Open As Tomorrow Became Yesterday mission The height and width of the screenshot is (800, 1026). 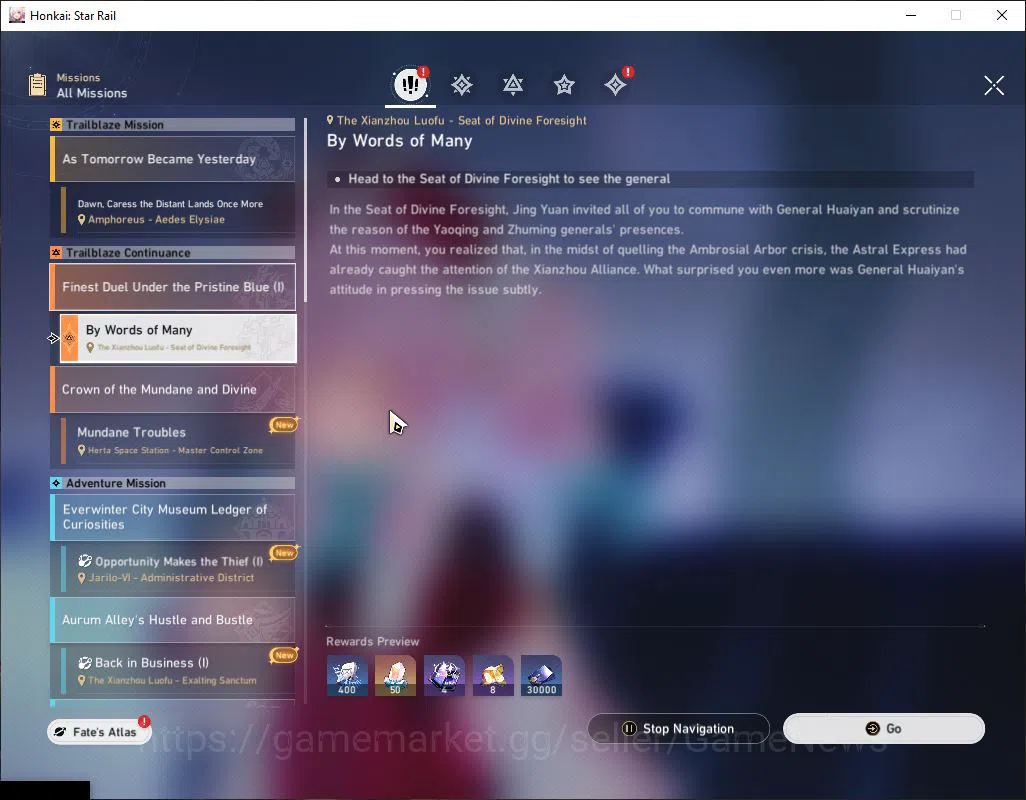pyautogui.click(x=173, y=159)
